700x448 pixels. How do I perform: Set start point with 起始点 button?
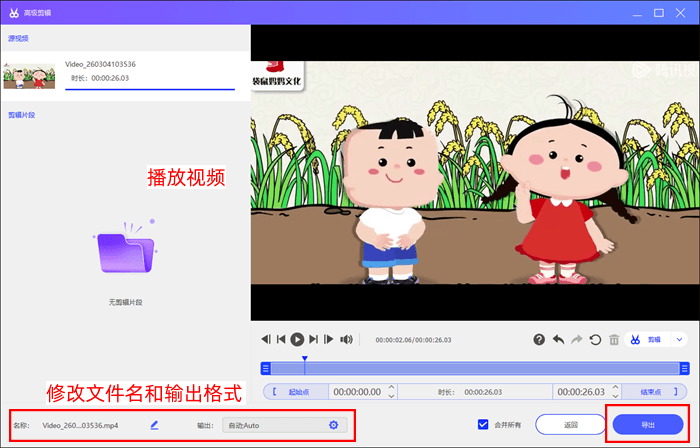[x=296, y=392]
